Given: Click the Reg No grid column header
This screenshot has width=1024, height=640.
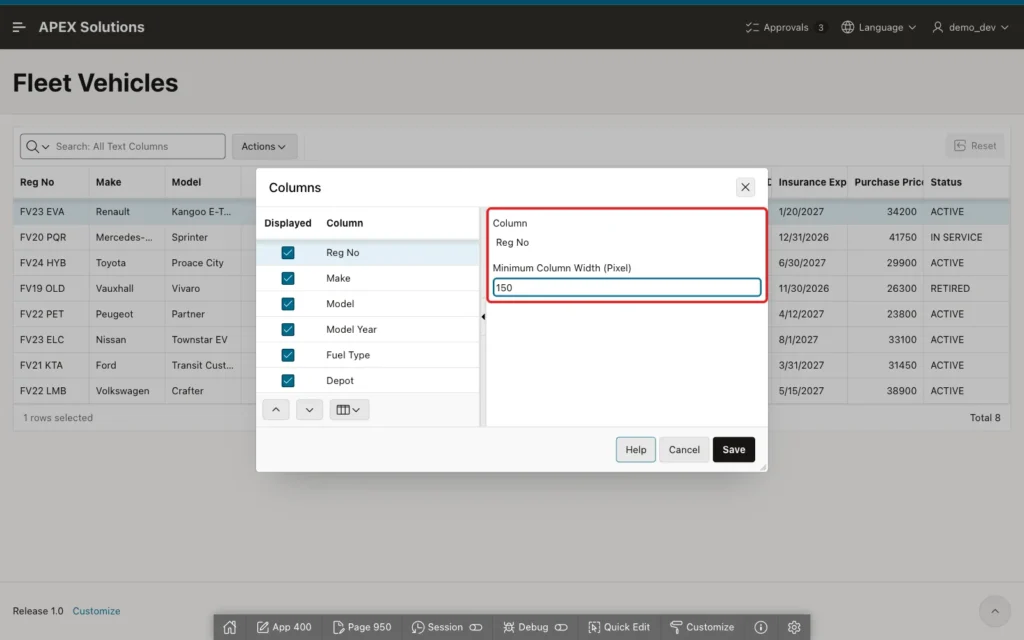Looking at the screenshot, I should coord(51,182).
